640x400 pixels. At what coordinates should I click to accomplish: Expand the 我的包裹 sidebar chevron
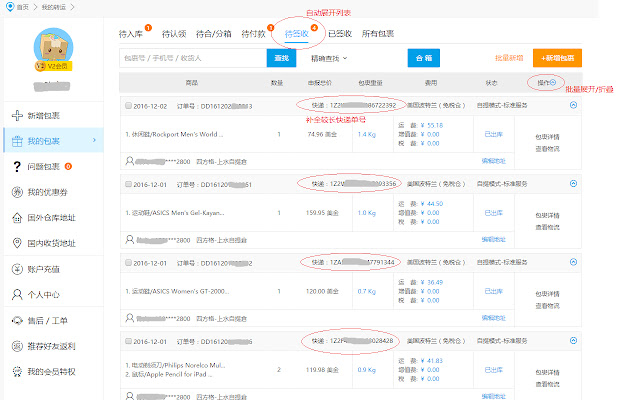coord(94,140)
